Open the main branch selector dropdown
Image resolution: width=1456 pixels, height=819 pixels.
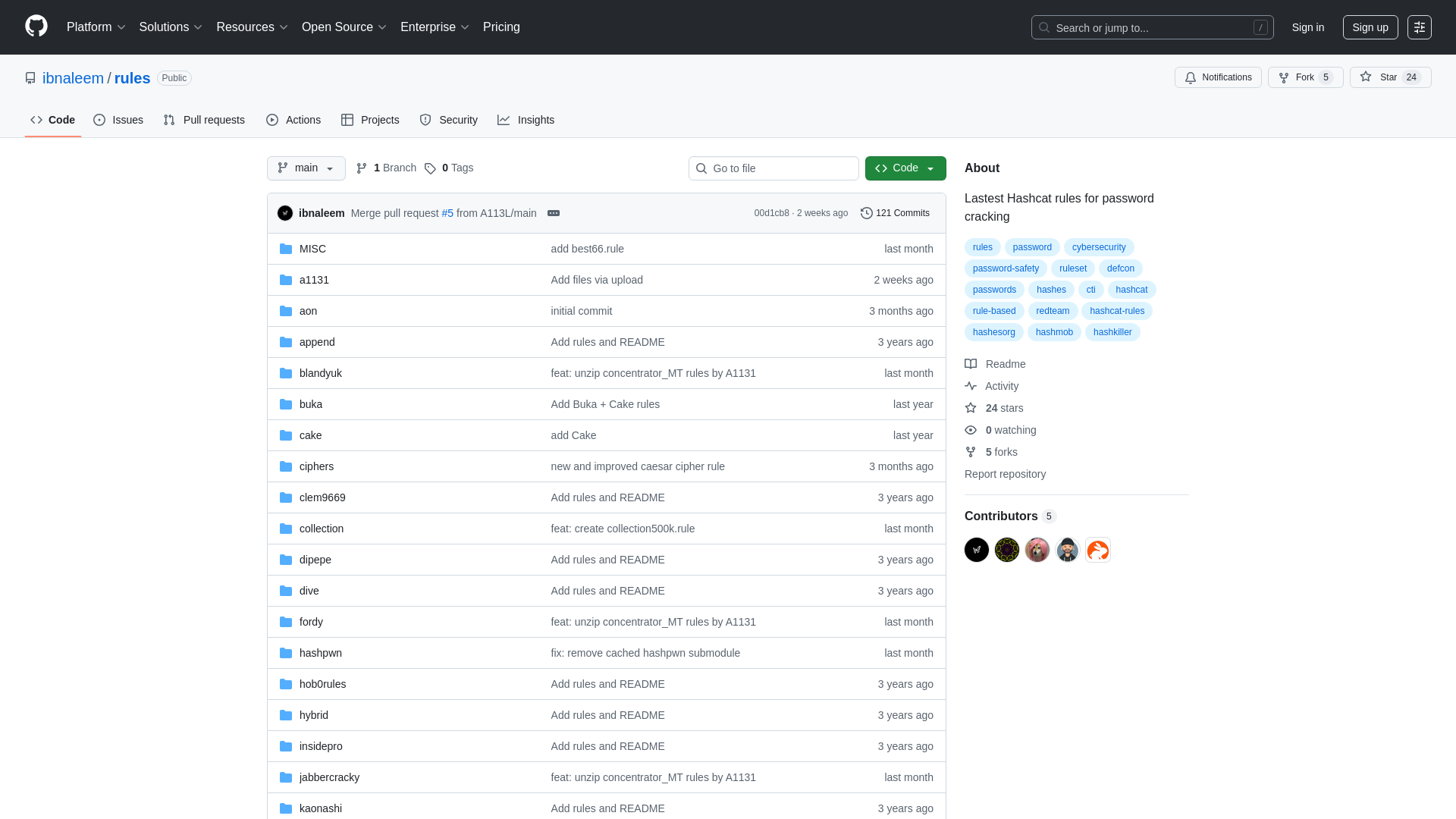point(306,168)
